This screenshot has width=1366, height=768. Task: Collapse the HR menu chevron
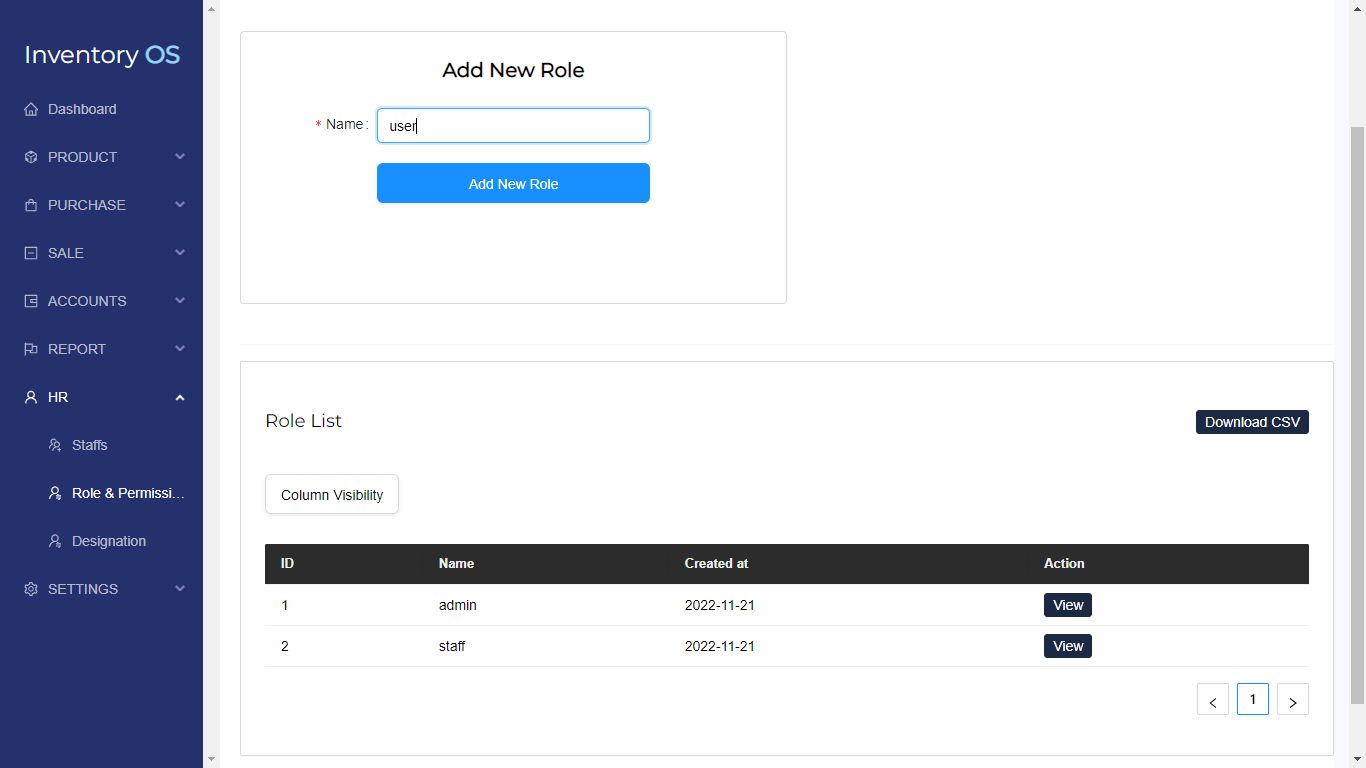point(180,398)
